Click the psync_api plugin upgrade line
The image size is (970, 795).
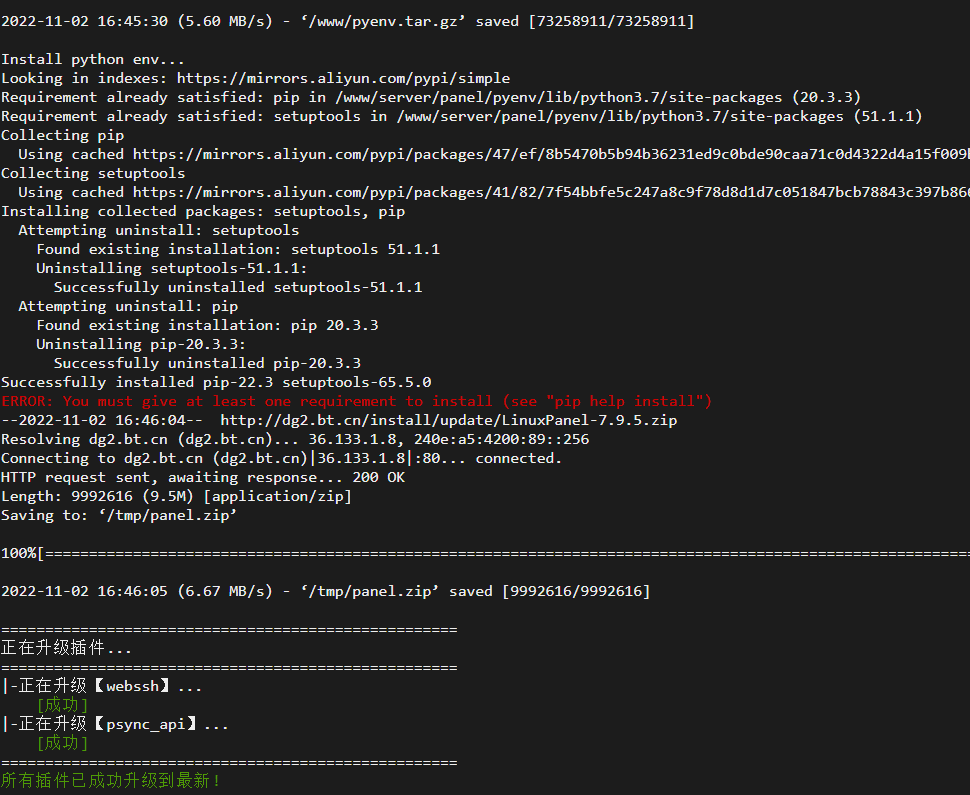coord(115,724)
